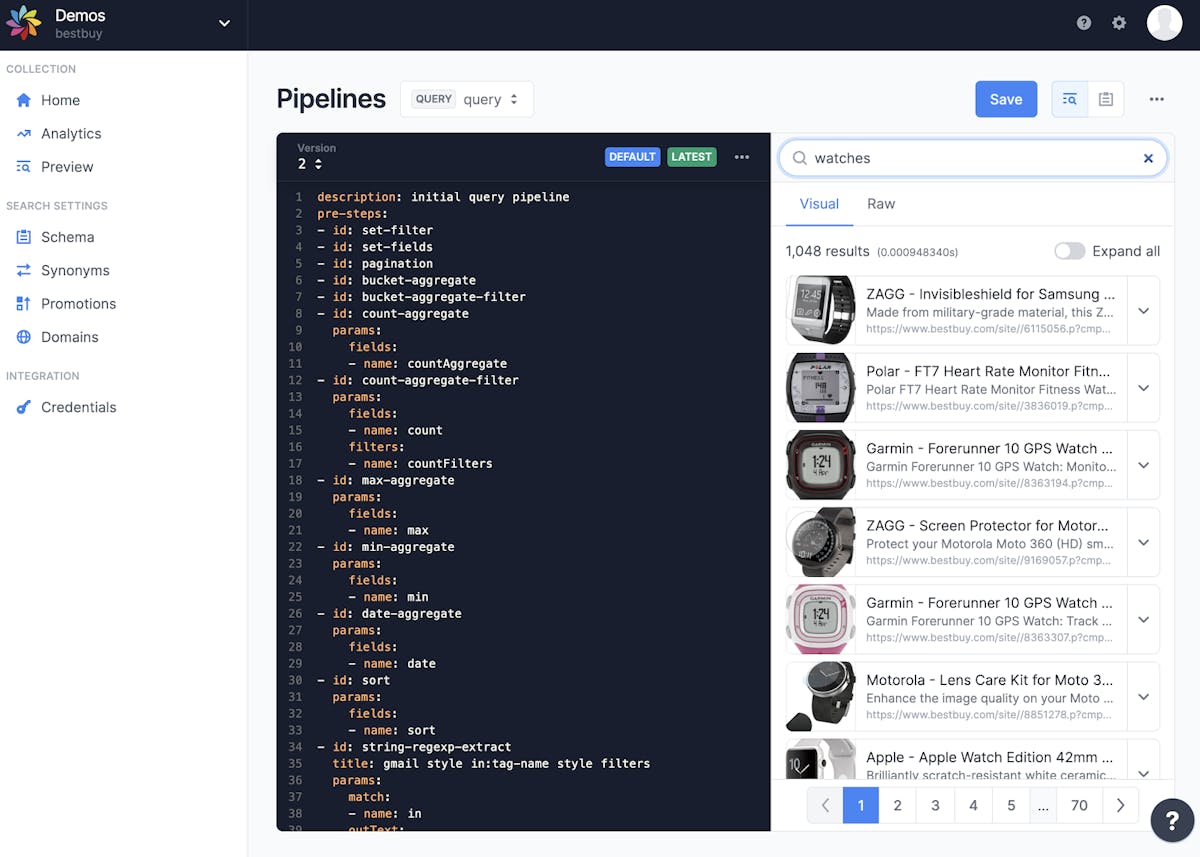The height and width of the screenshot is (857, 1200).
Task: Clear the watches search with X icon
Action: click(x=1148, y=158)
